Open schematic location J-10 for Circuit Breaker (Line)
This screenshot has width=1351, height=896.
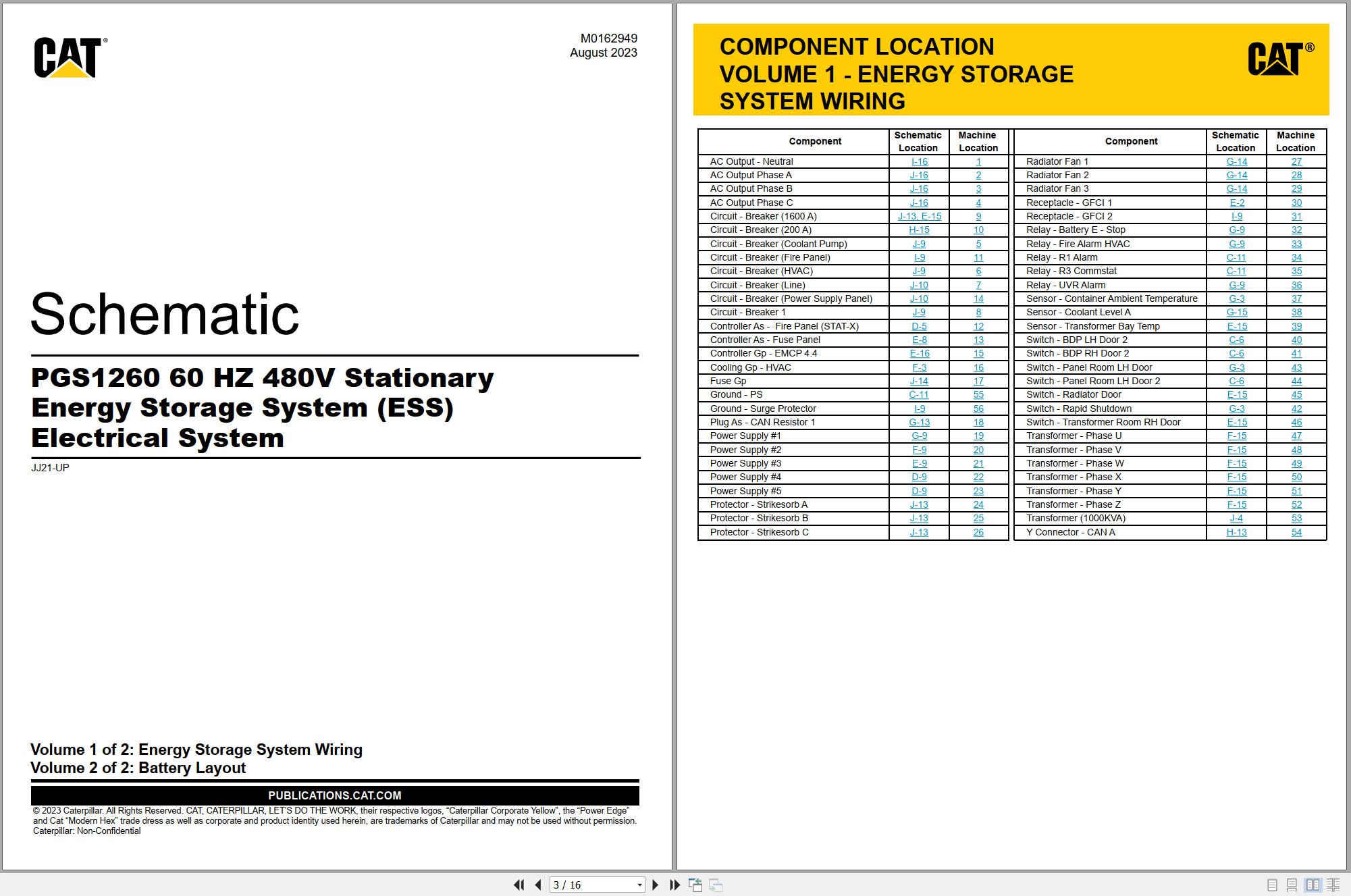click(x=919, y=285)
